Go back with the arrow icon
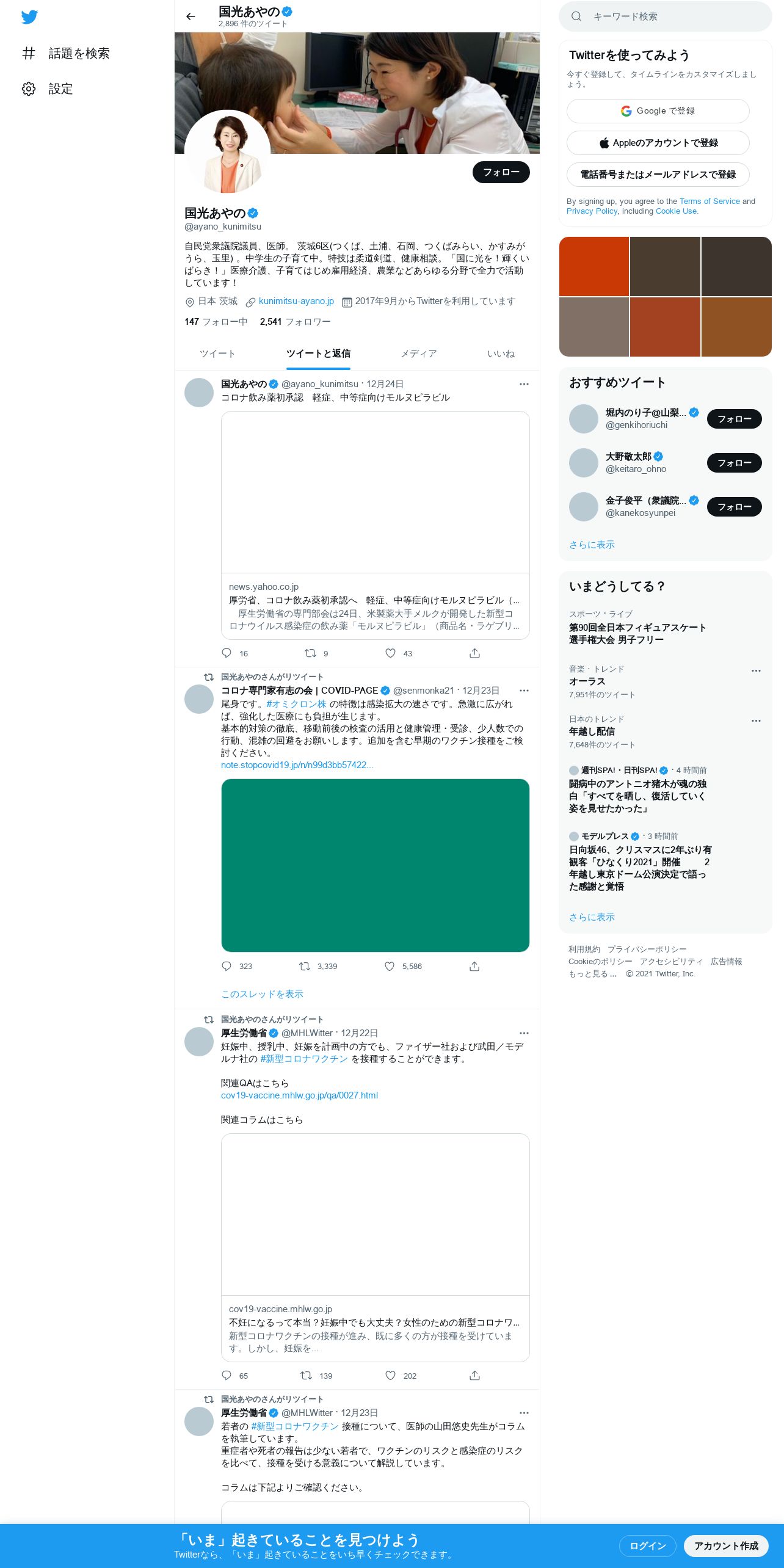 (191, 16)
